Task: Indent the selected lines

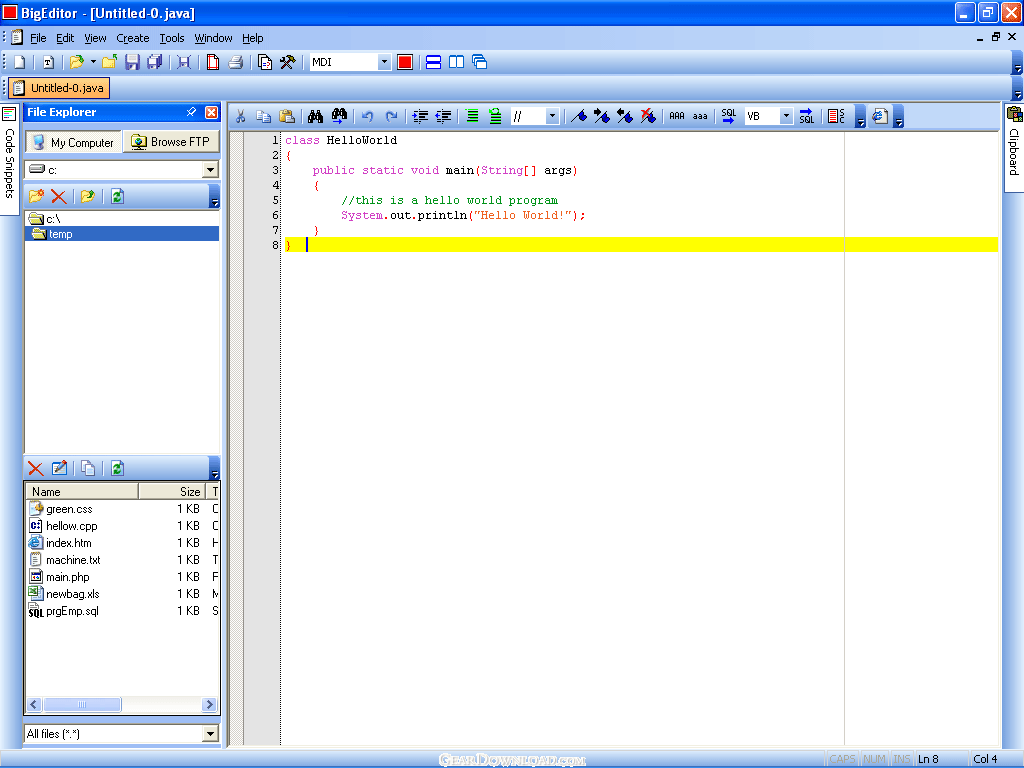Action: (420, 116)
